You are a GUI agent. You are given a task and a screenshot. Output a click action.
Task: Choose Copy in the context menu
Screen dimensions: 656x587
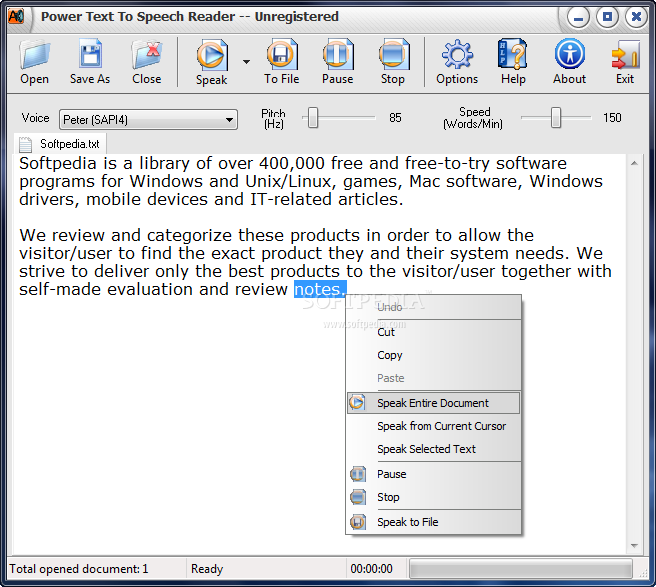click(x=433, y=355)
